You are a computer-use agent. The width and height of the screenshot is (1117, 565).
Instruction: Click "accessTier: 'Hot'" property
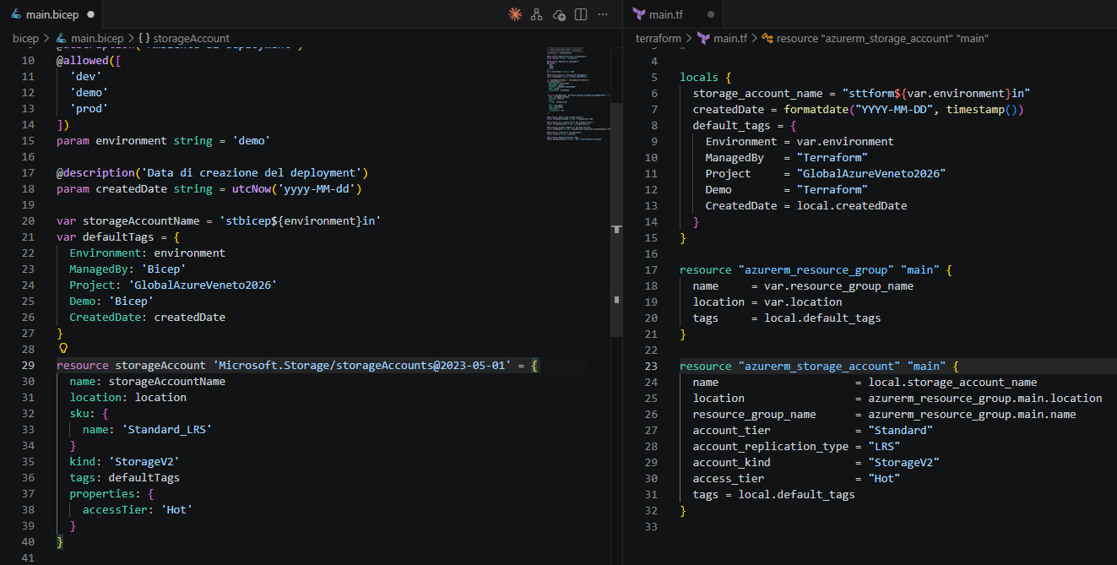(137, 510)
